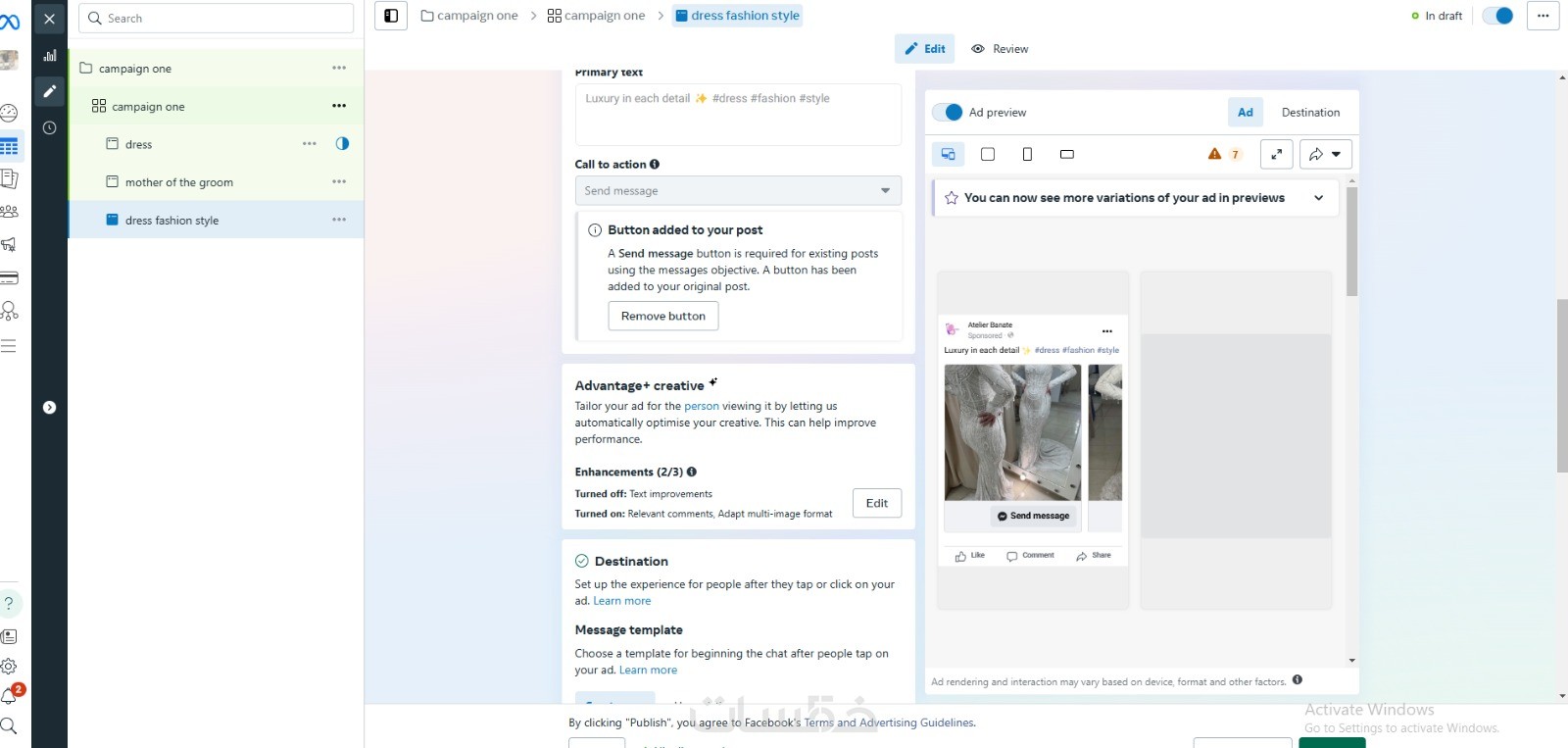Focus the Search campaigns field

216,18
